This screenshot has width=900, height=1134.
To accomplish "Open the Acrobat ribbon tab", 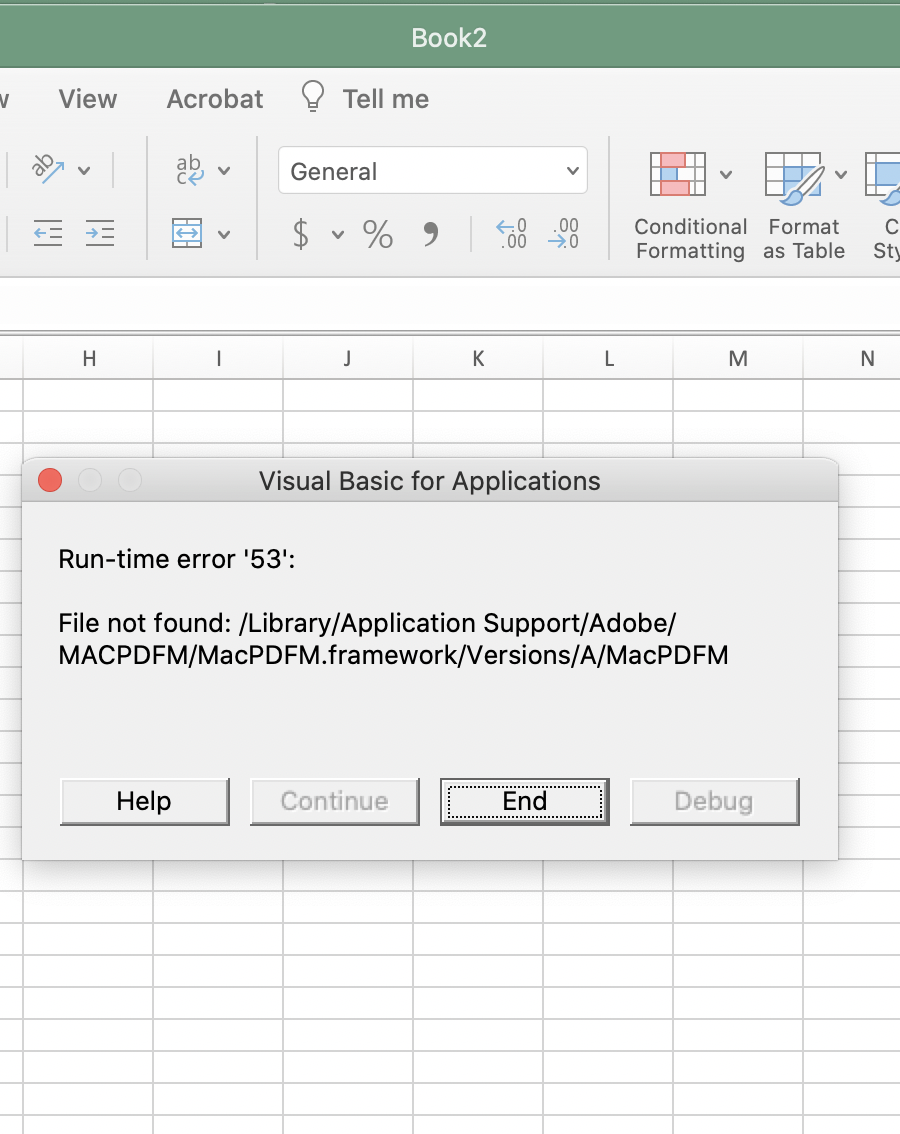I will [215, 99].
